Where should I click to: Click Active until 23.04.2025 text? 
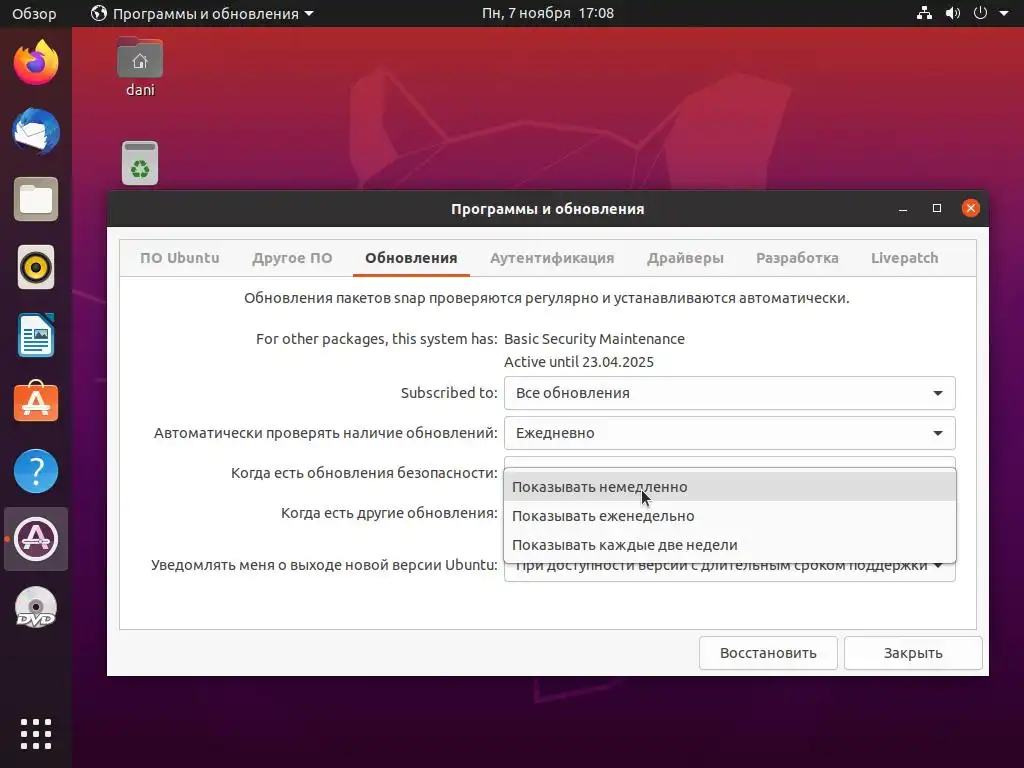pyautogui.click(x=579, y=362)
